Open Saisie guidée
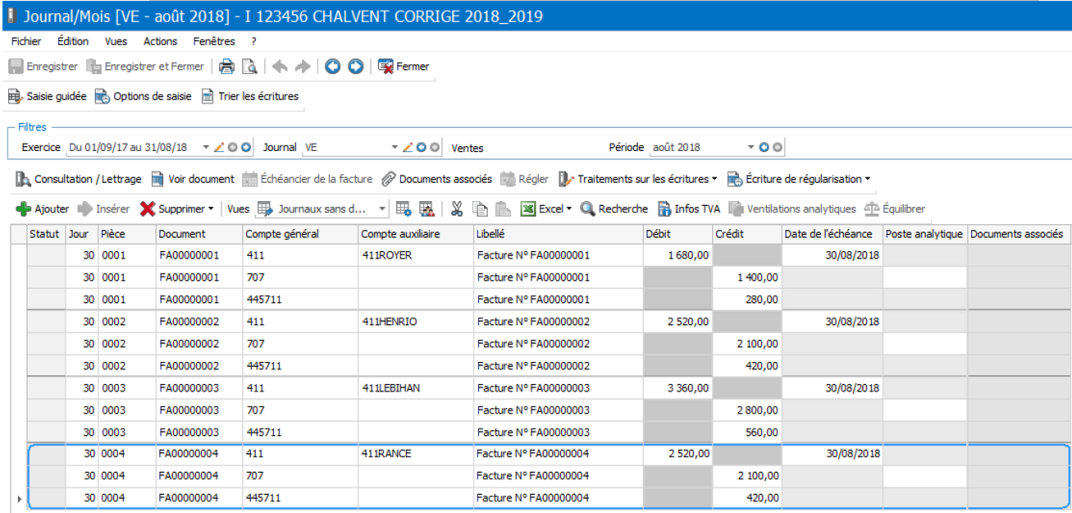 pyautogui.click(x=47, y=96)
